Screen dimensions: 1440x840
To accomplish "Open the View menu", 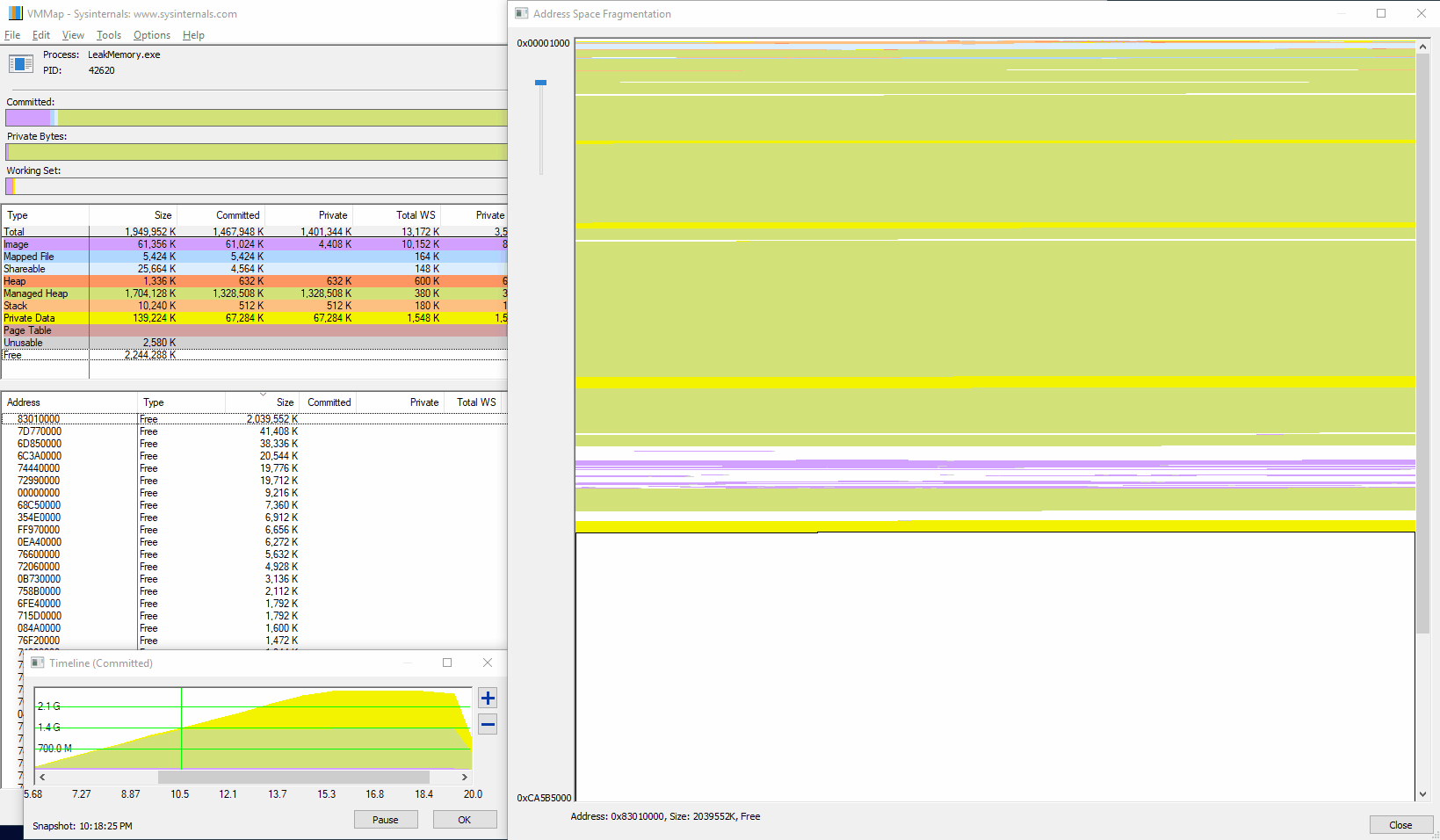I will [x=73, y=35].
